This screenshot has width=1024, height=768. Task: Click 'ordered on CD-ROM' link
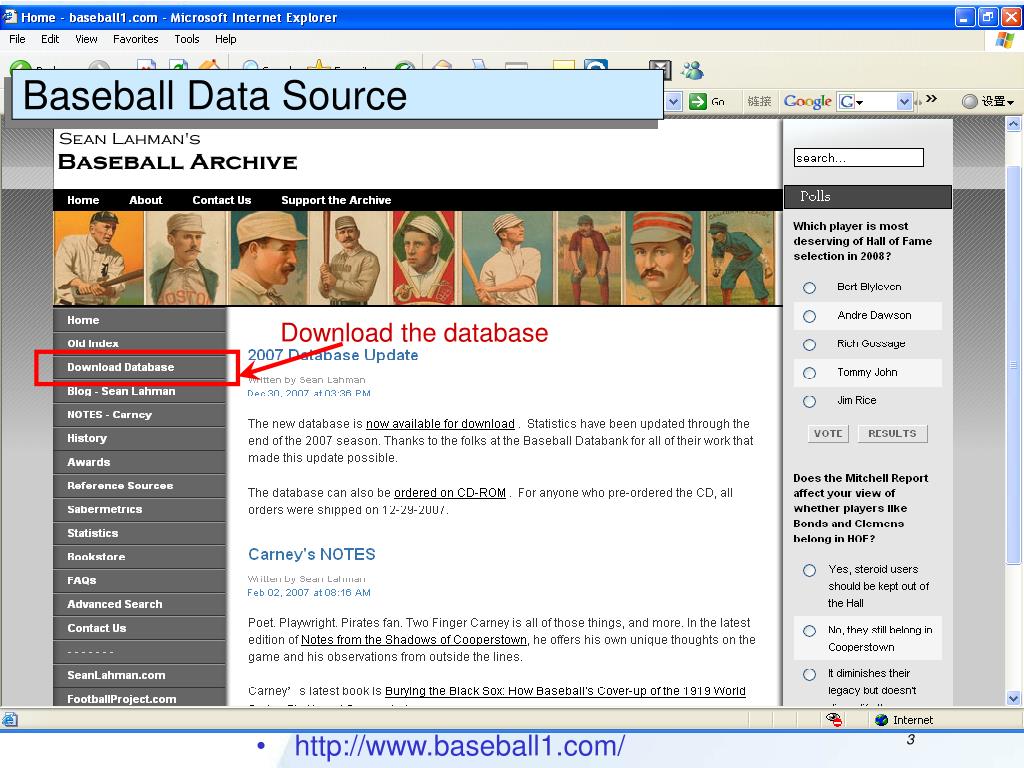(x=450, y=493)
